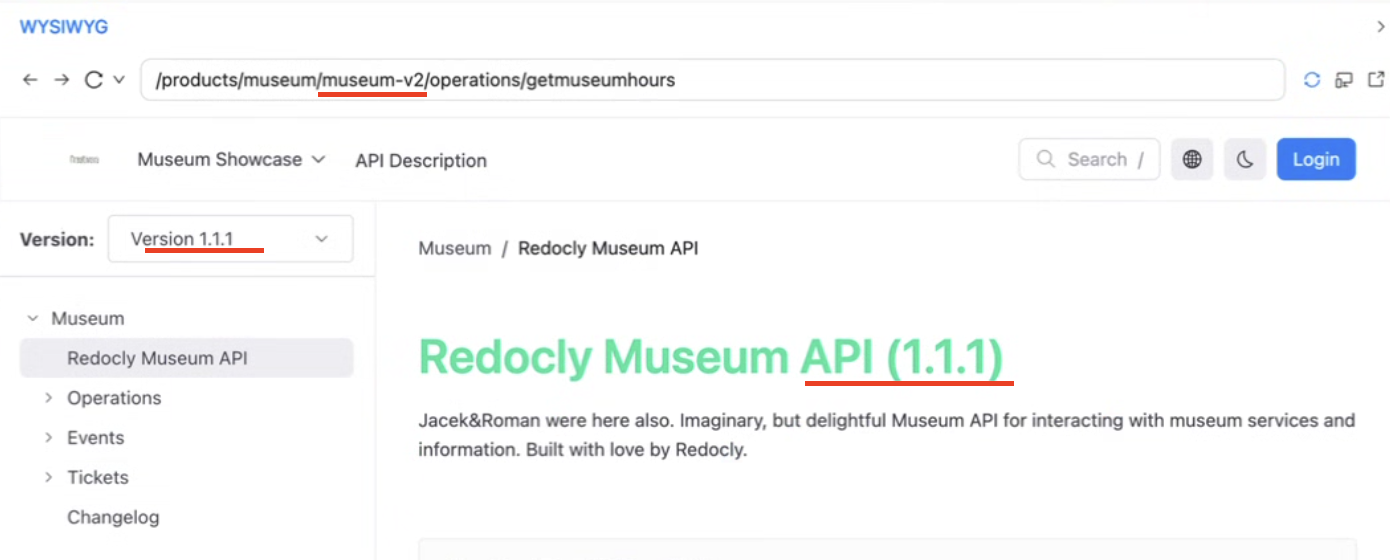
Task: Click the site logo in header
Action: pyautogui.click(x=84, y=160)
